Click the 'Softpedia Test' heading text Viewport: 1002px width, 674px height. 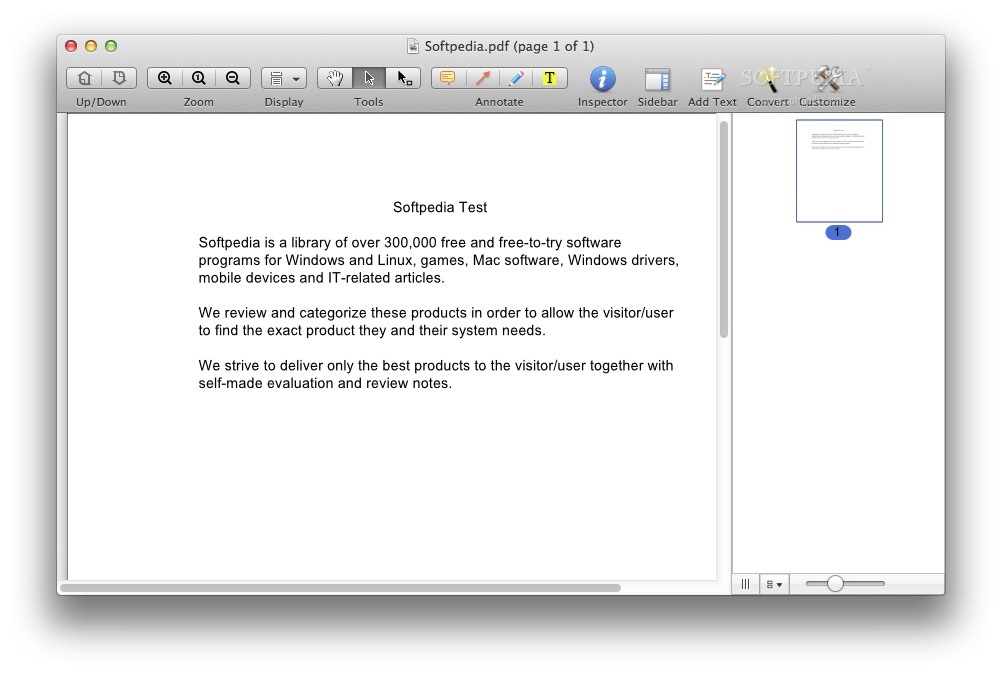click(440, 207)
